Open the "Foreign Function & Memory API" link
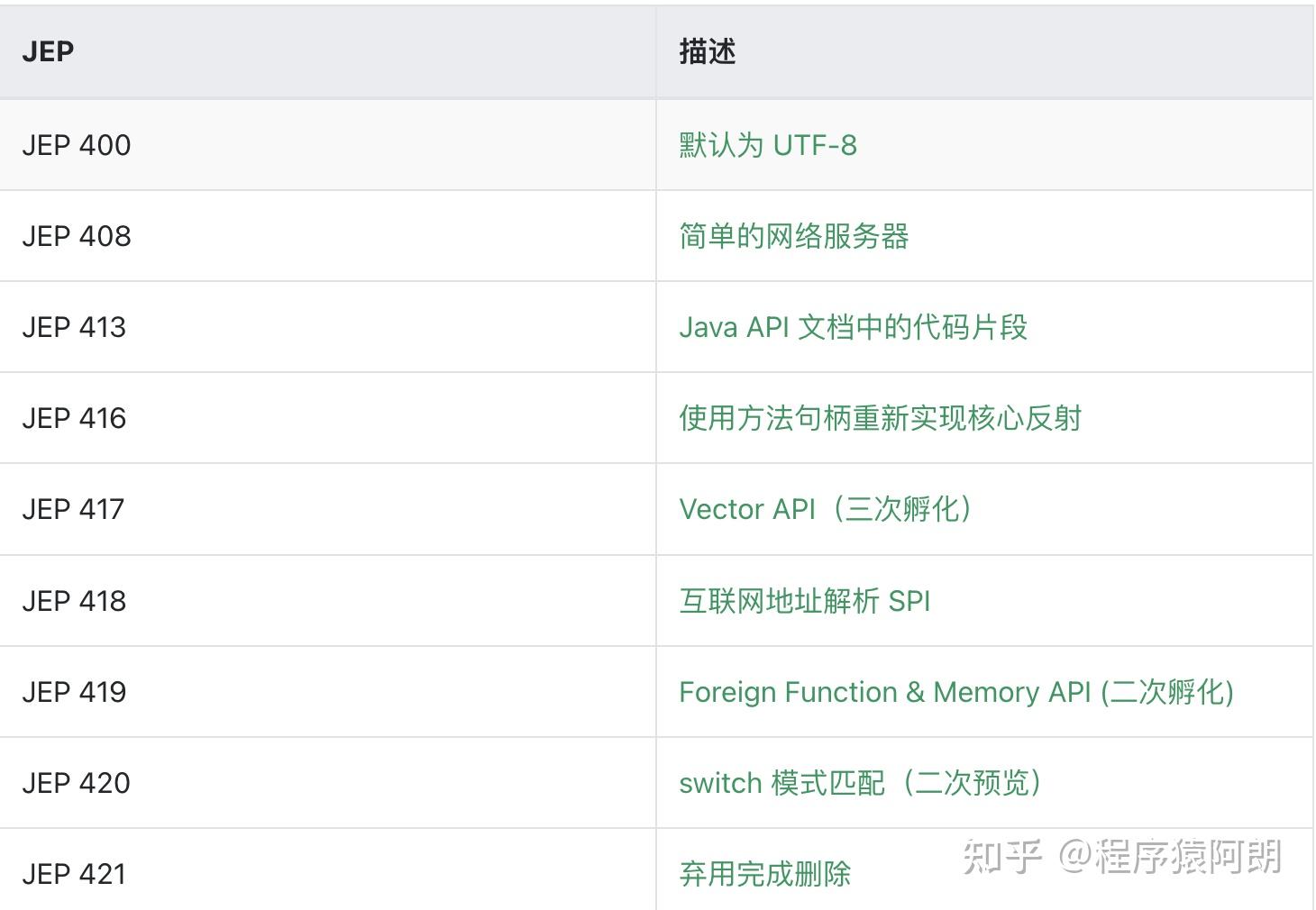Screen dimensions: 1316x910 tap(957, 691)
